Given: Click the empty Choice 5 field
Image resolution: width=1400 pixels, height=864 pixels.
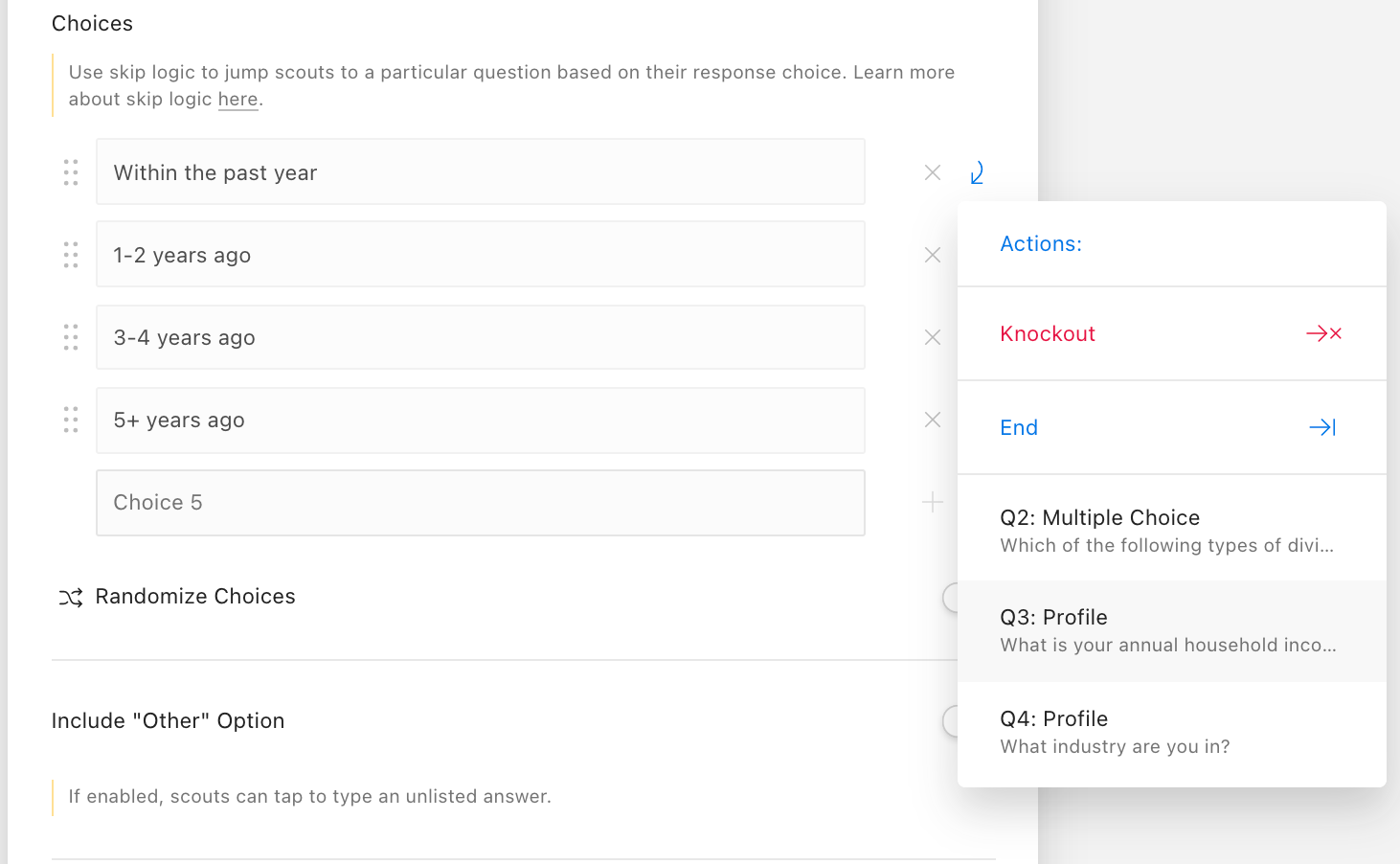Looking at the screenshot, I should [481, 502].
